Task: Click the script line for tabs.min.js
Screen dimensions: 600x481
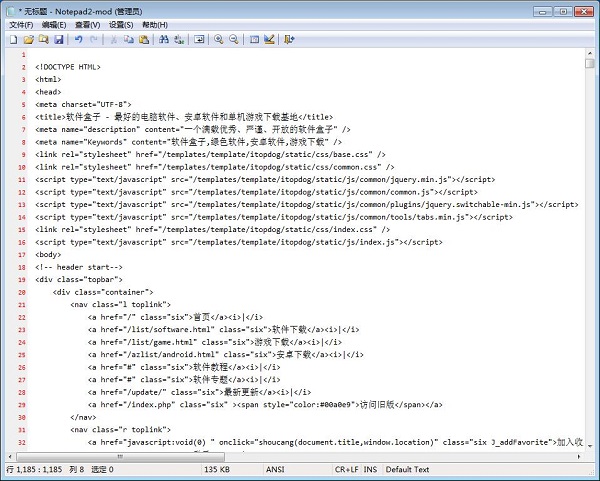Action: pyautogui.click(x=274, y=217)
